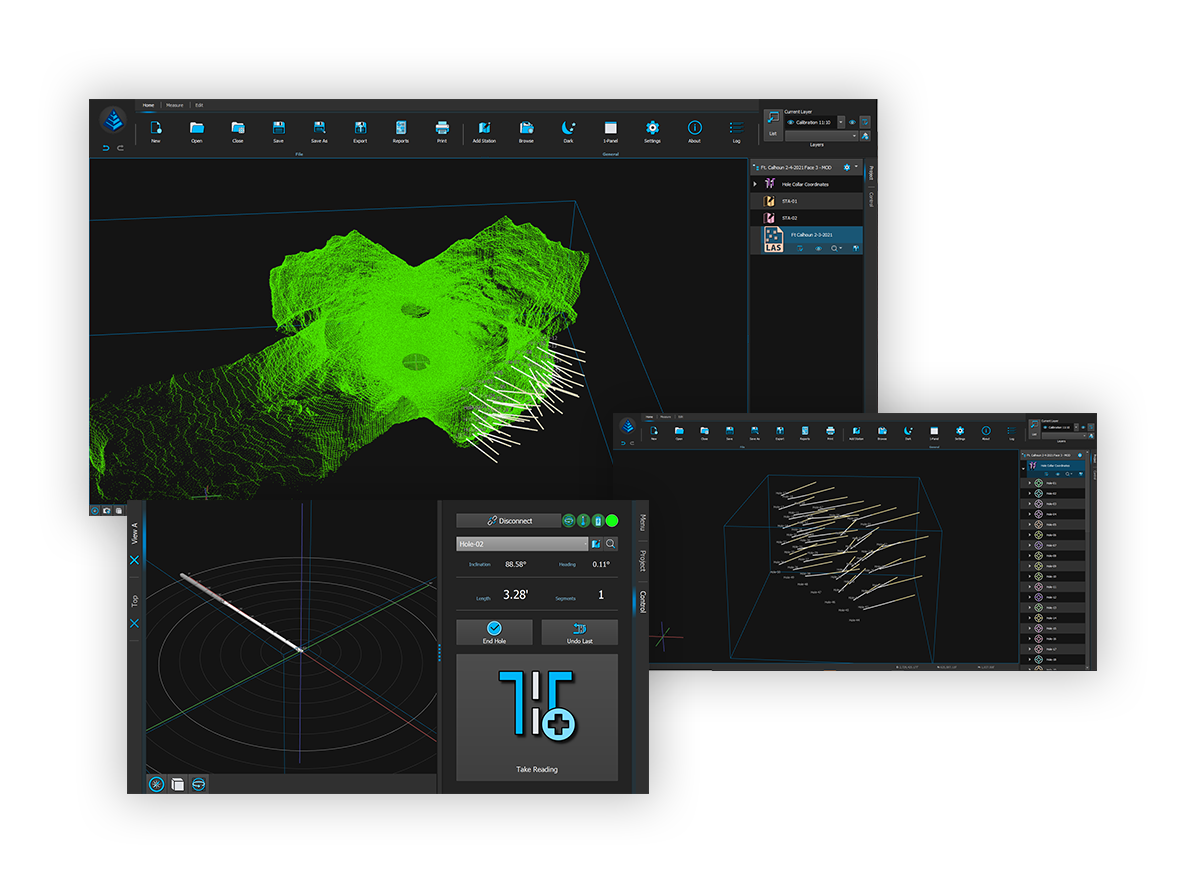1200x870 pixels.
Task: Switch to the Measure ribbon tab
Action: pyautogui.click(x=175, y=105)
